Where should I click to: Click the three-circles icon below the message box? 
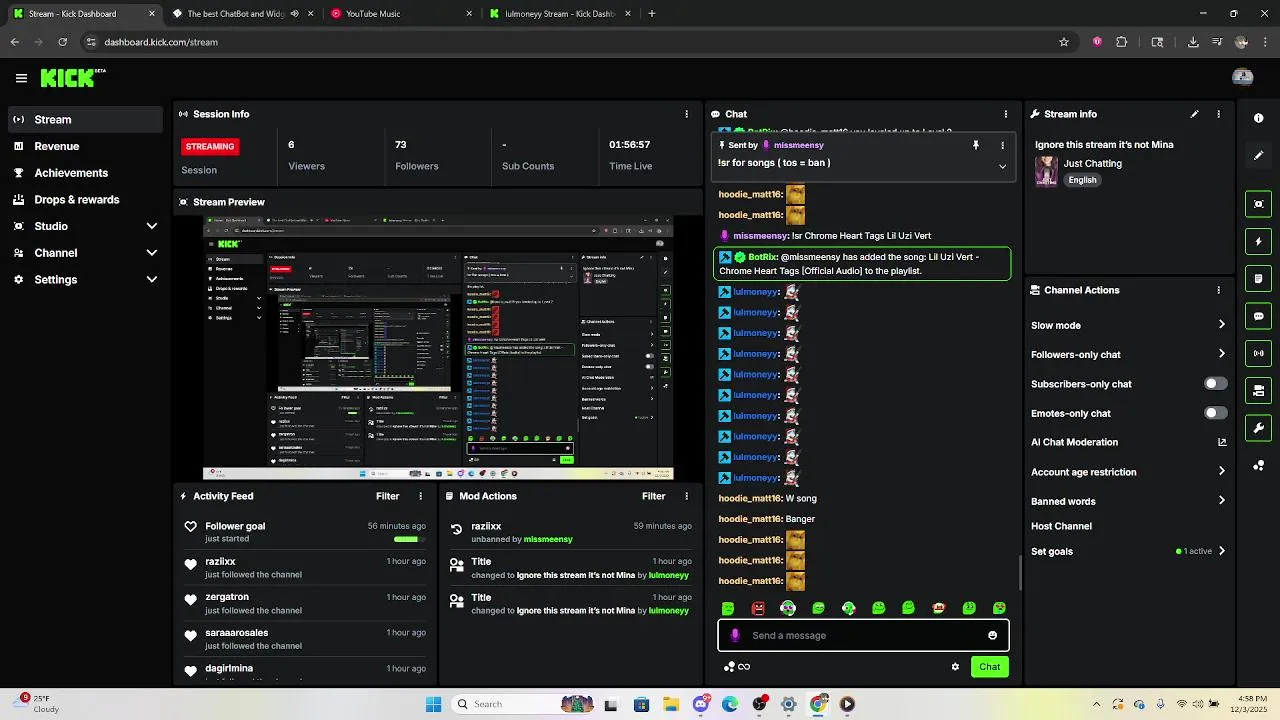pyautogui.click(x=729, y=667)
